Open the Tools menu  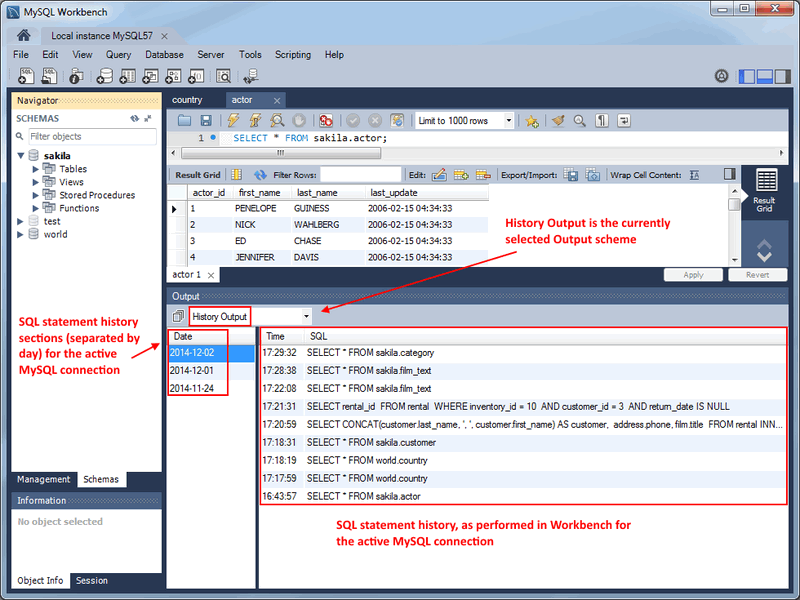[250, 55]
